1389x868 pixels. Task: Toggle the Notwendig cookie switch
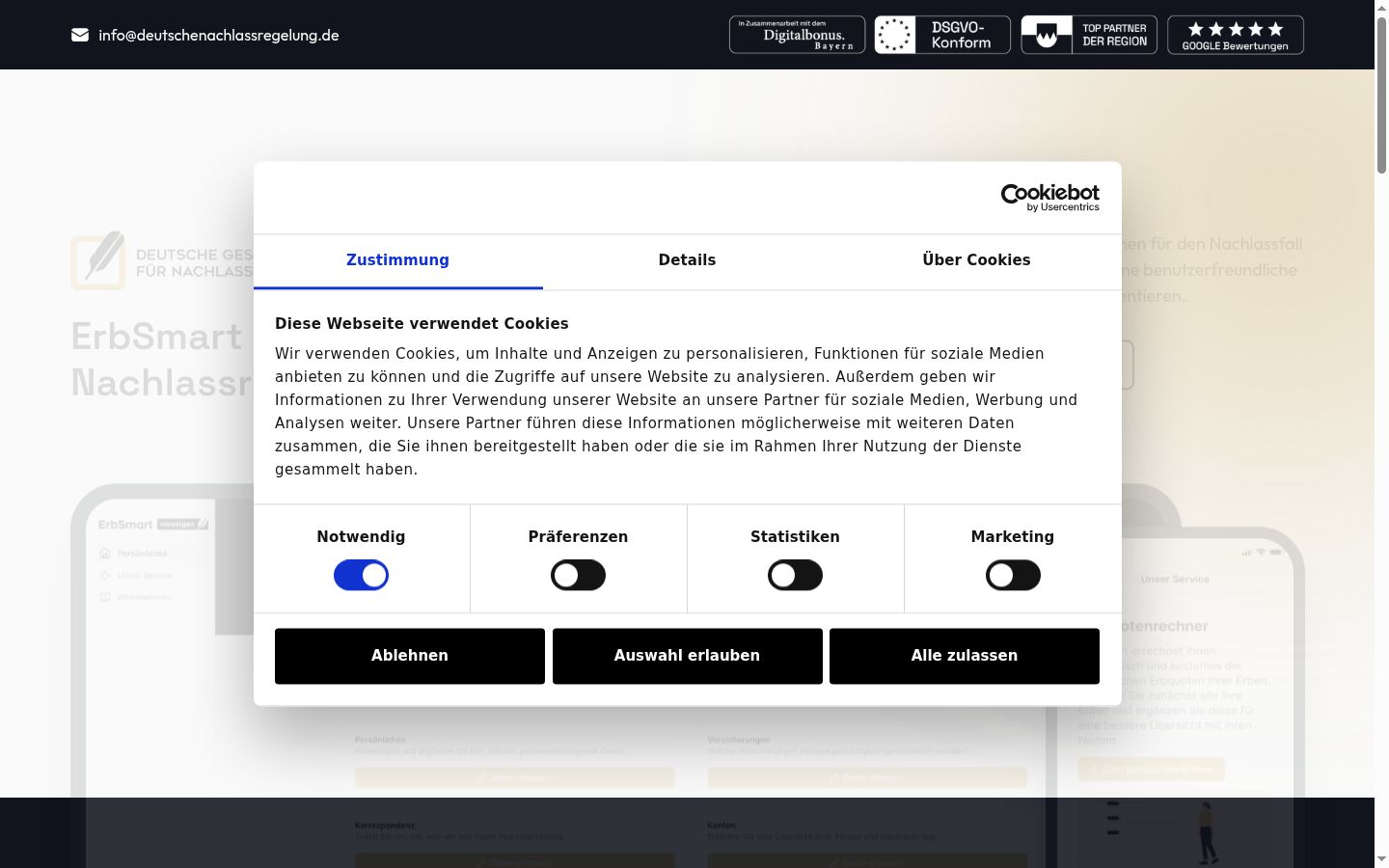pos(361,576)
